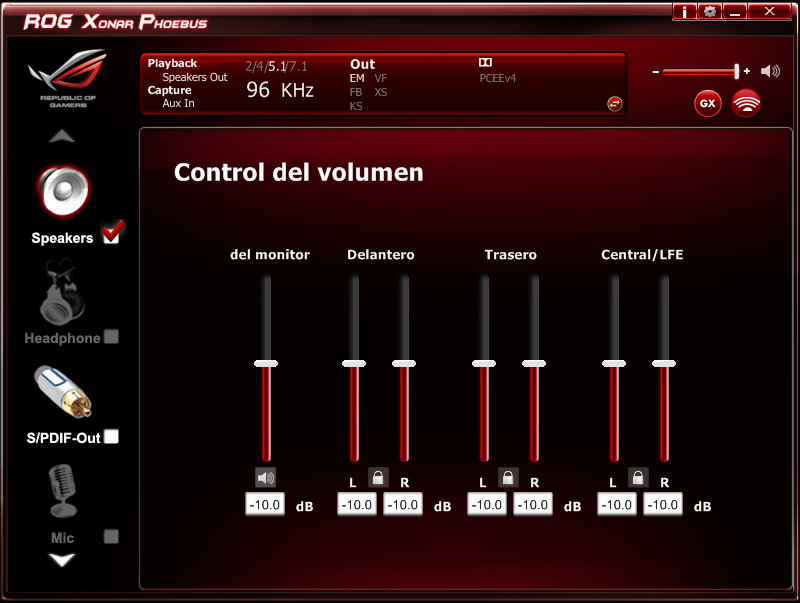Click the del monitor volume slider handle

(266, 363)
